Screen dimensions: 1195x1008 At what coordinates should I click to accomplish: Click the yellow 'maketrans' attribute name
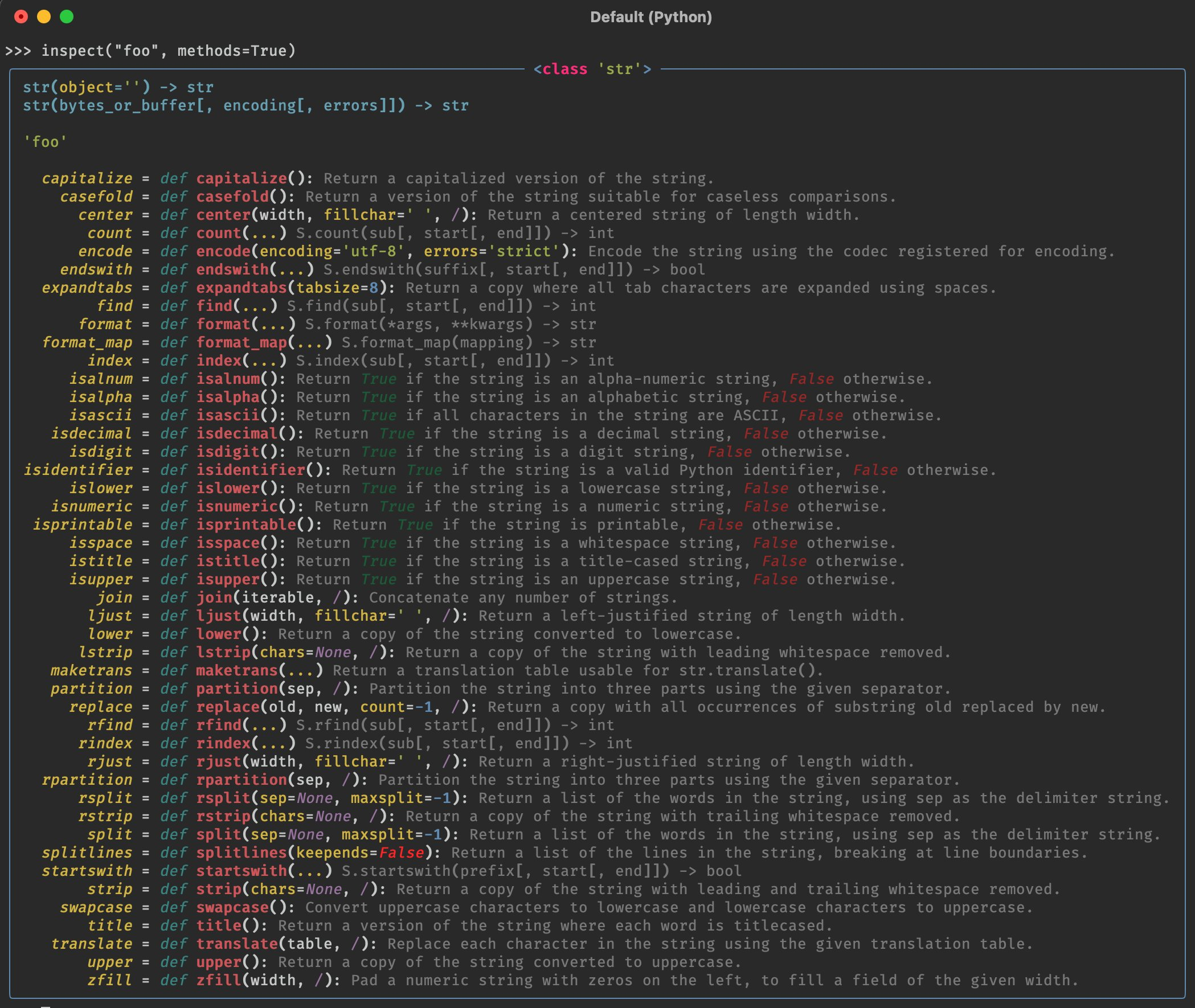[x=92, y=671]
